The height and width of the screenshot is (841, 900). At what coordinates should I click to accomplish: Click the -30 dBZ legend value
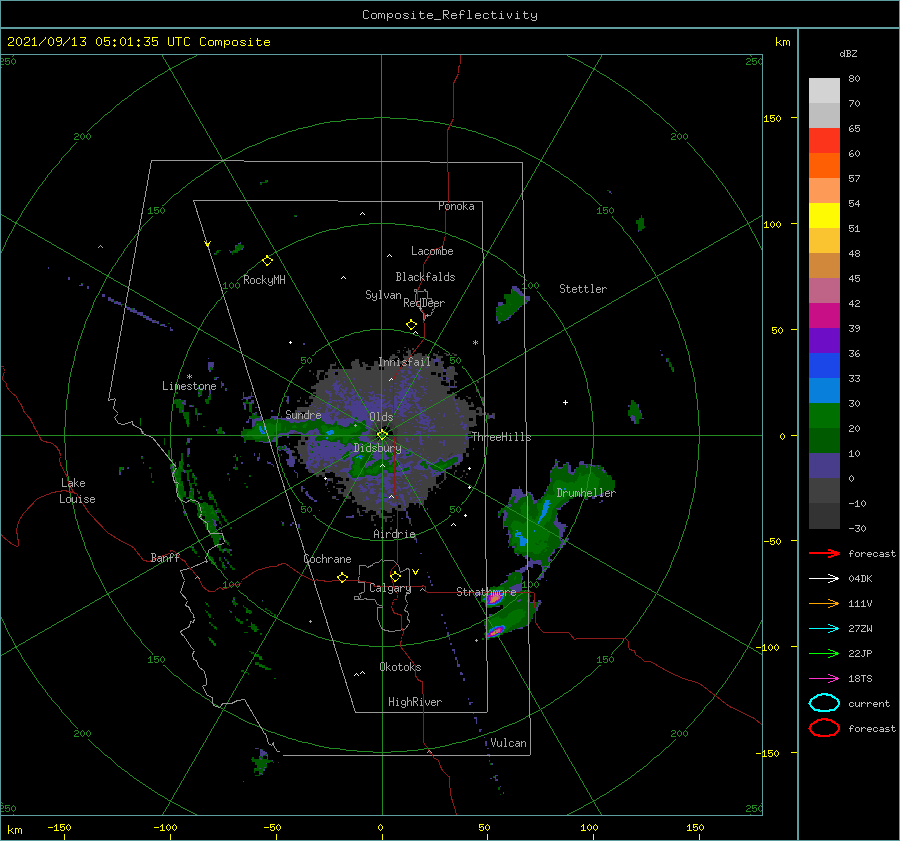(x=857, y=528)
